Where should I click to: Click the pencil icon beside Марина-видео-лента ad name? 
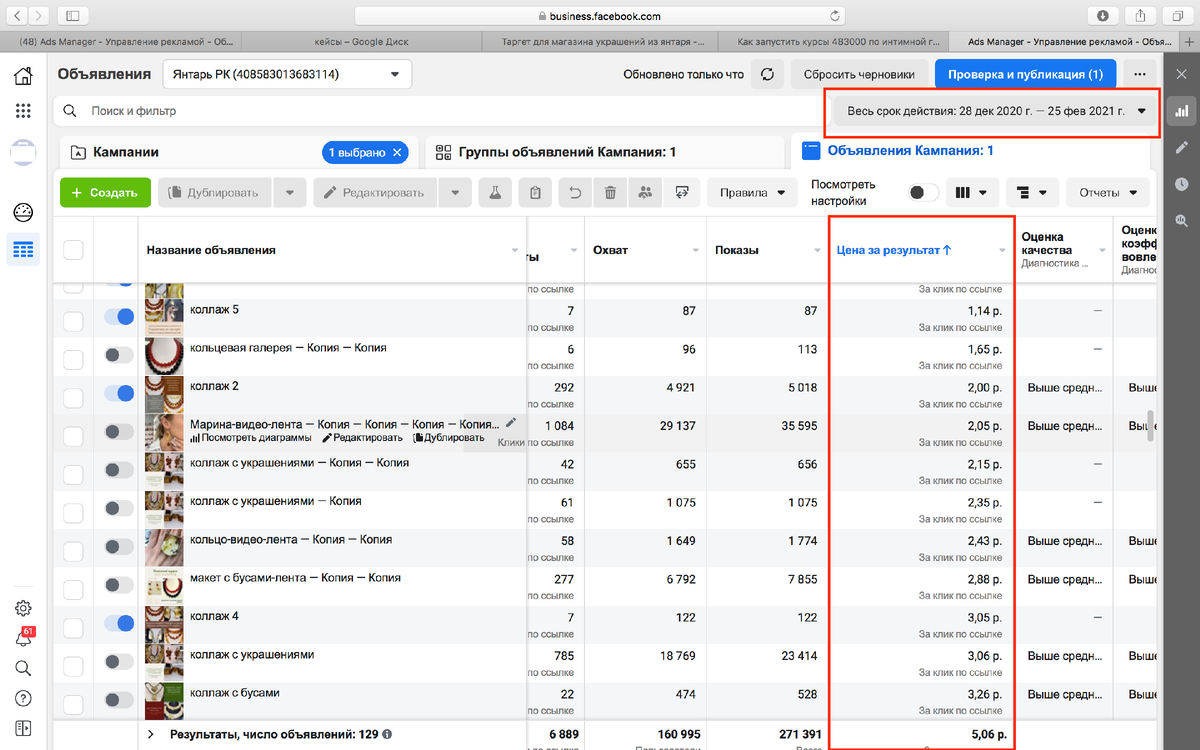(x=511, y=423)
